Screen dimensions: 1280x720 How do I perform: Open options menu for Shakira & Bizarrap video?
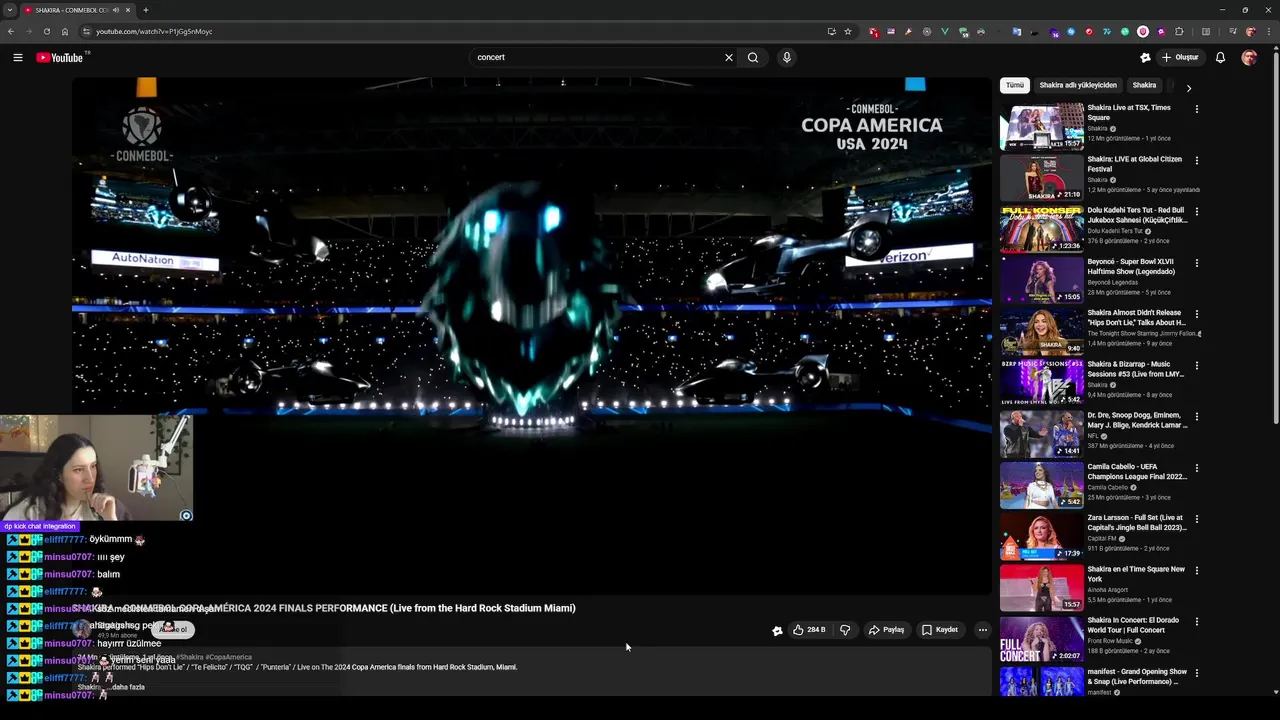coord(1197,365)
